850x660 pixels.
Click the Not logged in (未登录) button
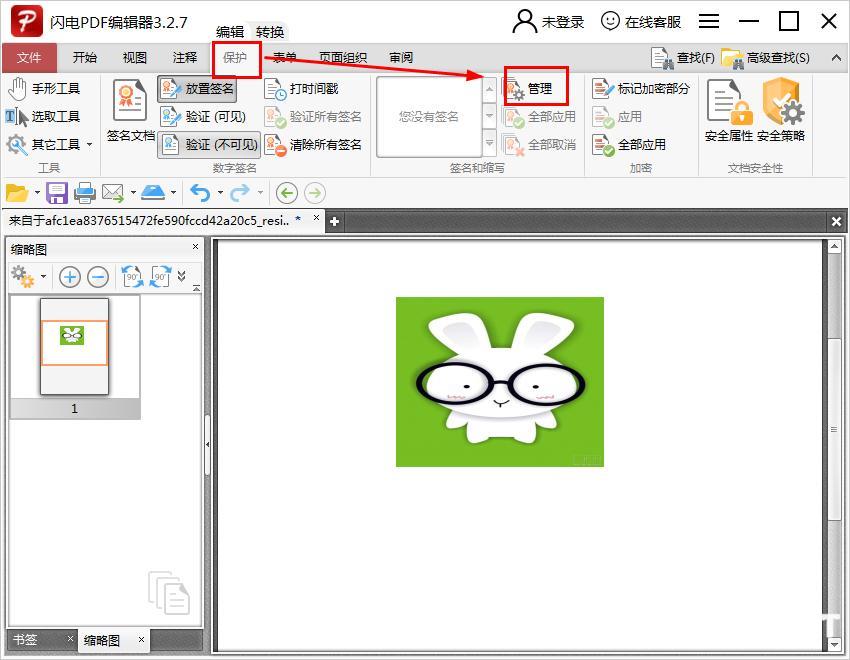tap(548, 22)
